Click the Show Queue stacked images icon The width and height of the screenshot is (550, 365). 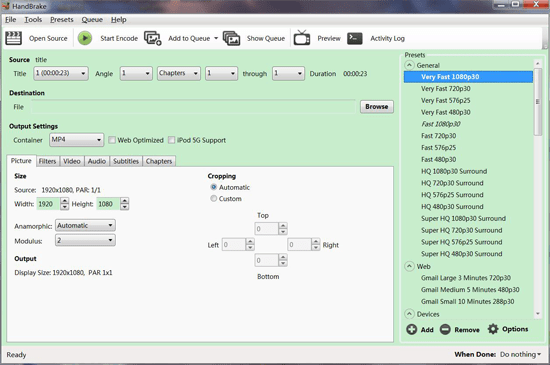click(x=231, y=38)
